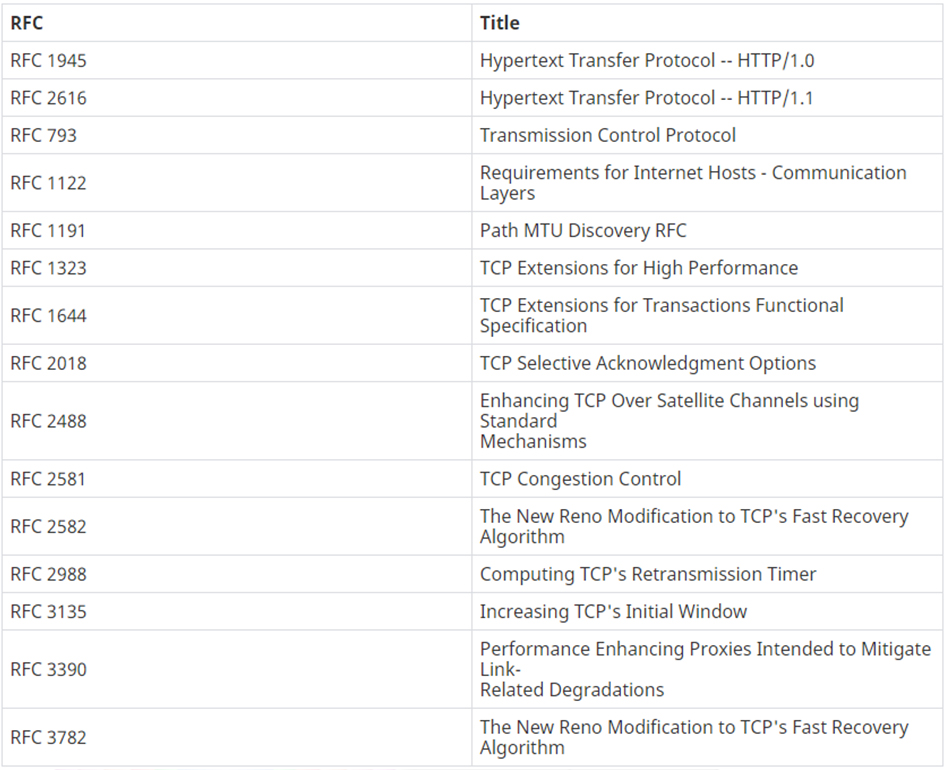This screenshot has height=770, width=945.
Task: Select the HTTP/1.0 title cell
Action: click(708, 60)
